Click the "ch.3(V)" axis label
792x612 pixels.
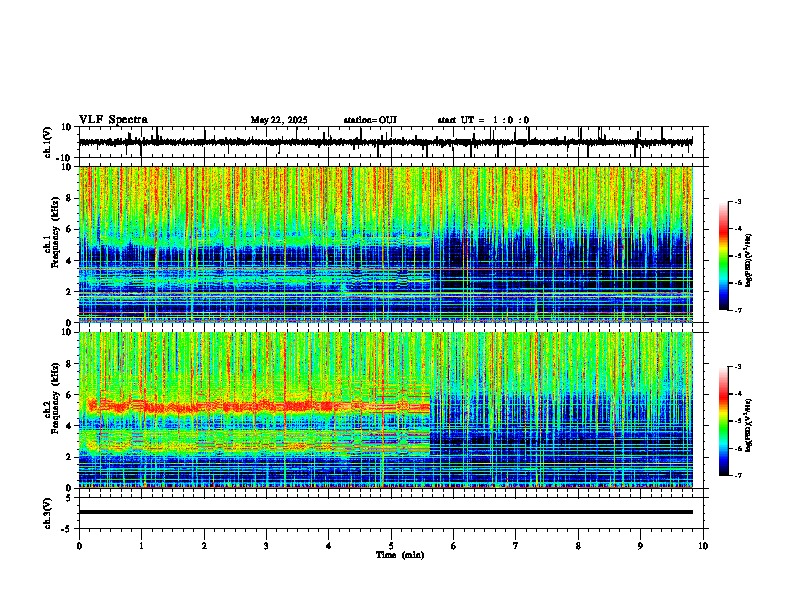pos(48,513)
